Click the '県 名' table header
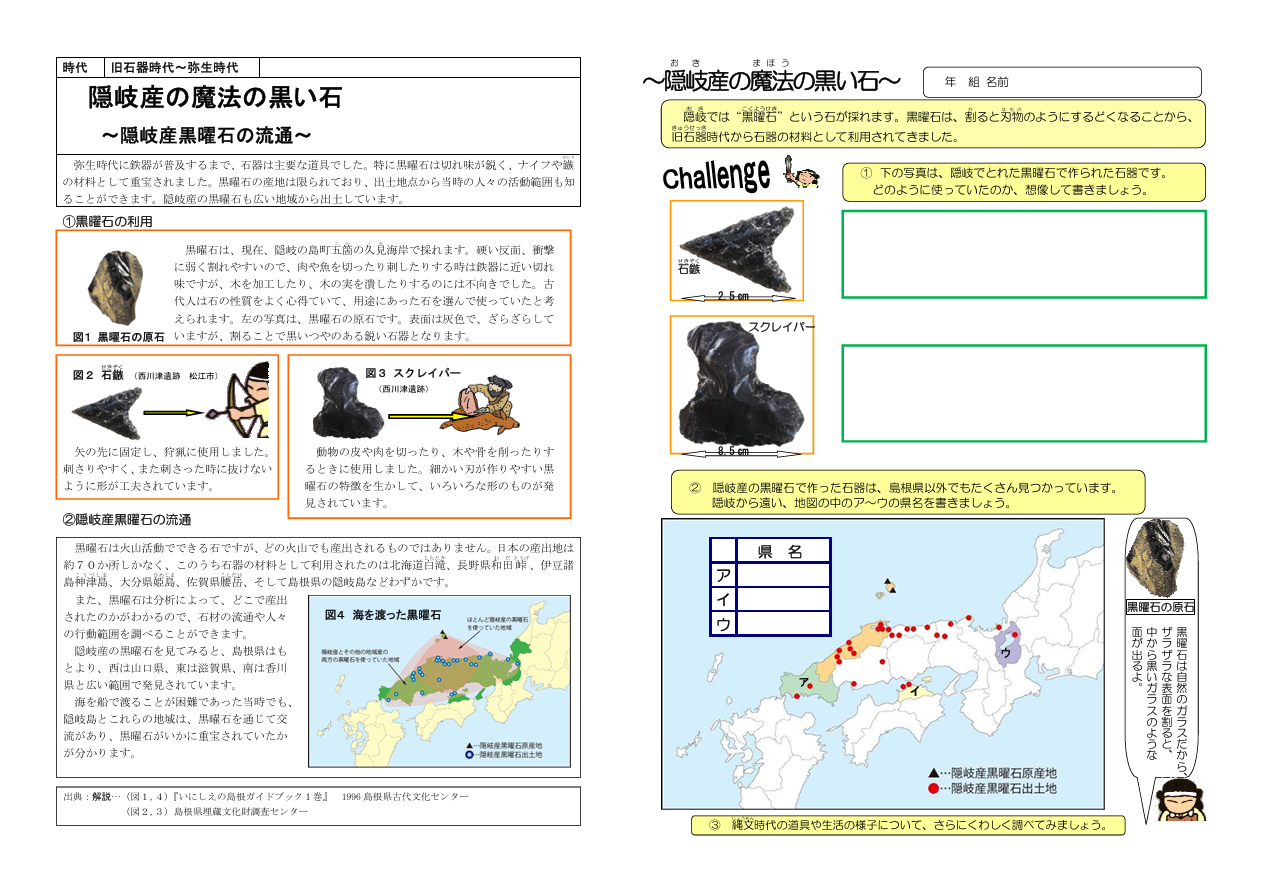Image resolution: width=1262 pixels, height=895 pixels. [782, 551]
